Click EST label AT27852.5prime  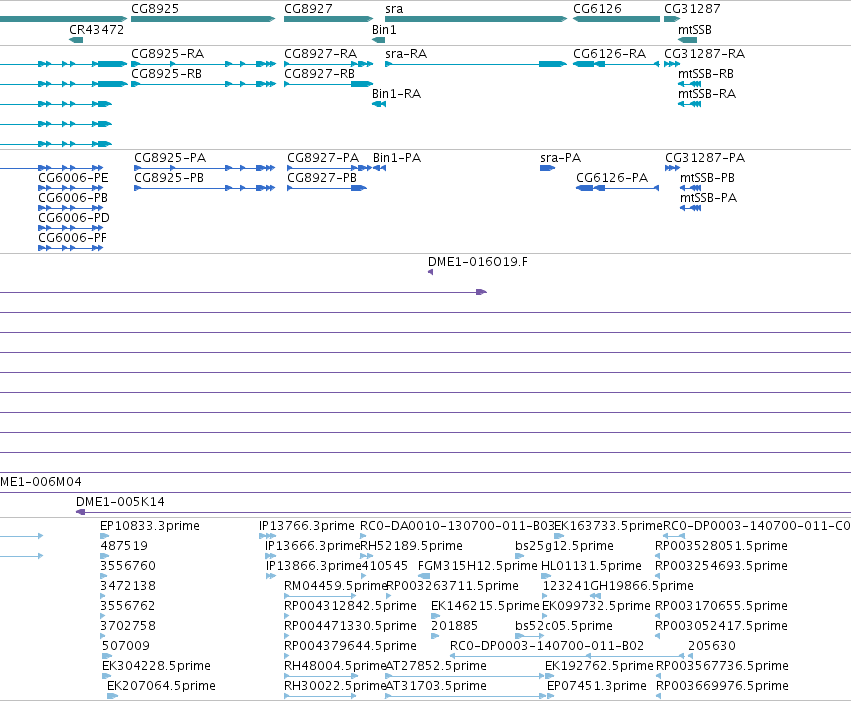(436, 666)
